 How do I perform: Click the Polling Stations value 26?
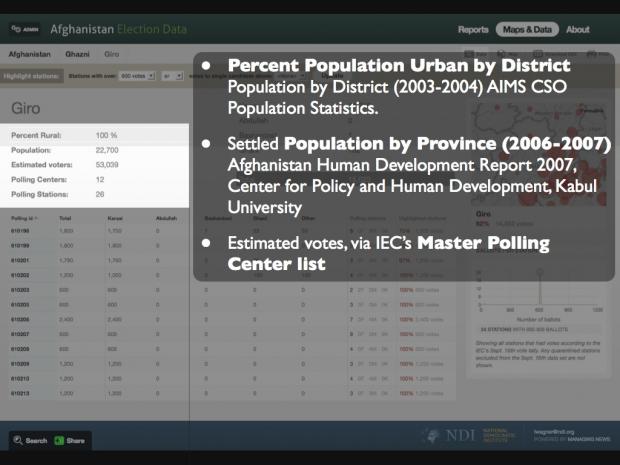(100, 195)
